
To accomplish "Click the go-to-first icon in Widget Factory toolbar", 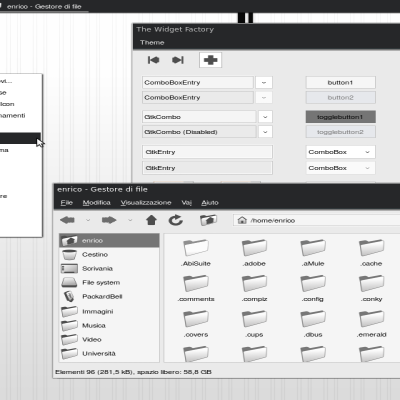I will click(153, 60).
